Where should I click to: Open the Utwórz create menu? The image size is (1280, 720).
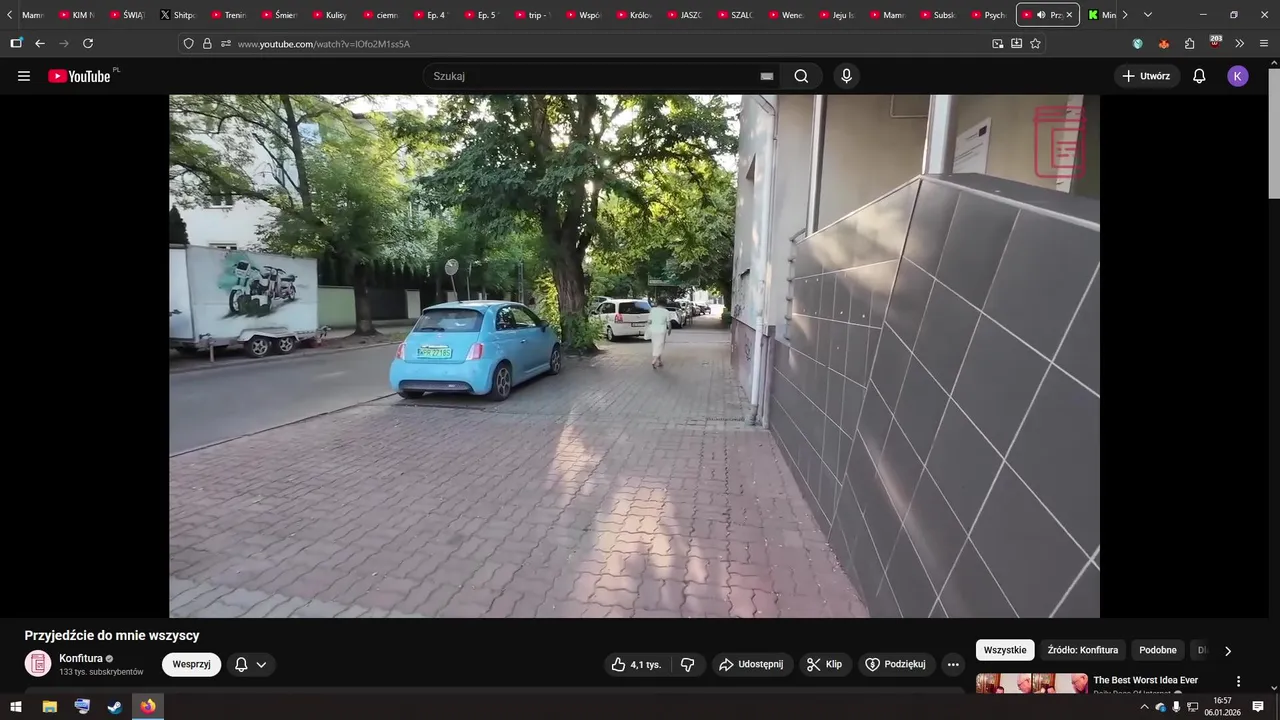[1146, 76]
